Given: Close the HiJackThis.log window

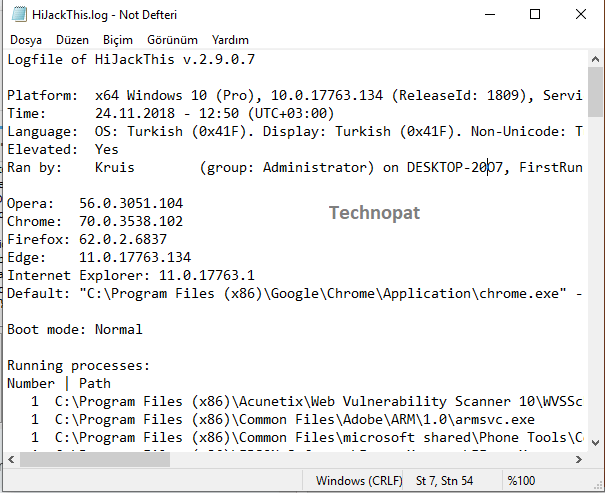Looking at the screenshot, I should click(581, 14).
